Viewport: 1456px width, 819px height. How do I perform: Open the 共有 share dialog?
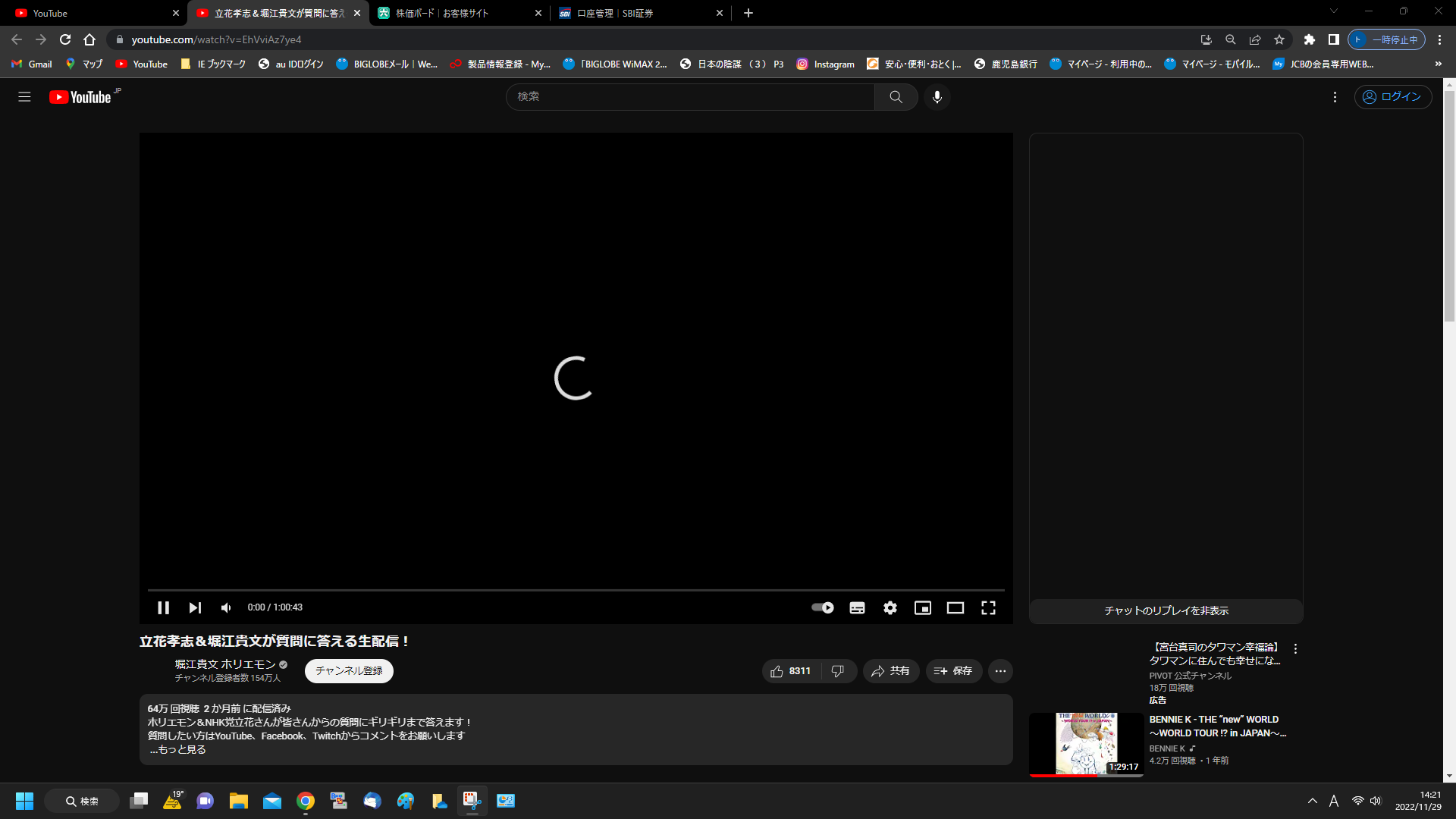coord(891,671)
